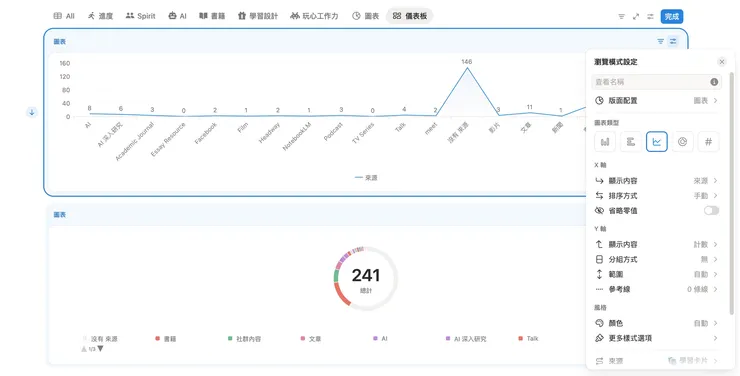This screenshot has height=376, width=740.
Task: Select the vertical bar chart type
Action: click(605, 142)
